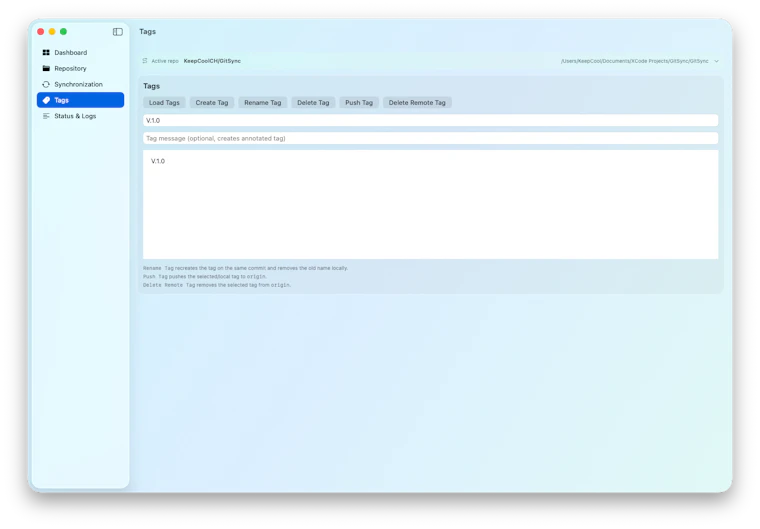760x529 pixels.
Task: Toggle the sidebar panel icon
Action: point(118,32)
